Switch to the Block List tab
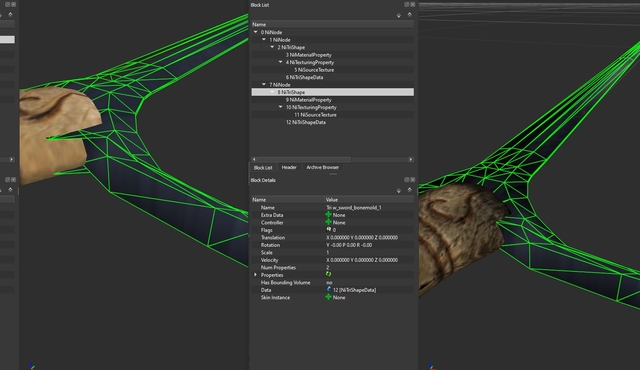Viewport: 640px width, 370px height. 263,168
